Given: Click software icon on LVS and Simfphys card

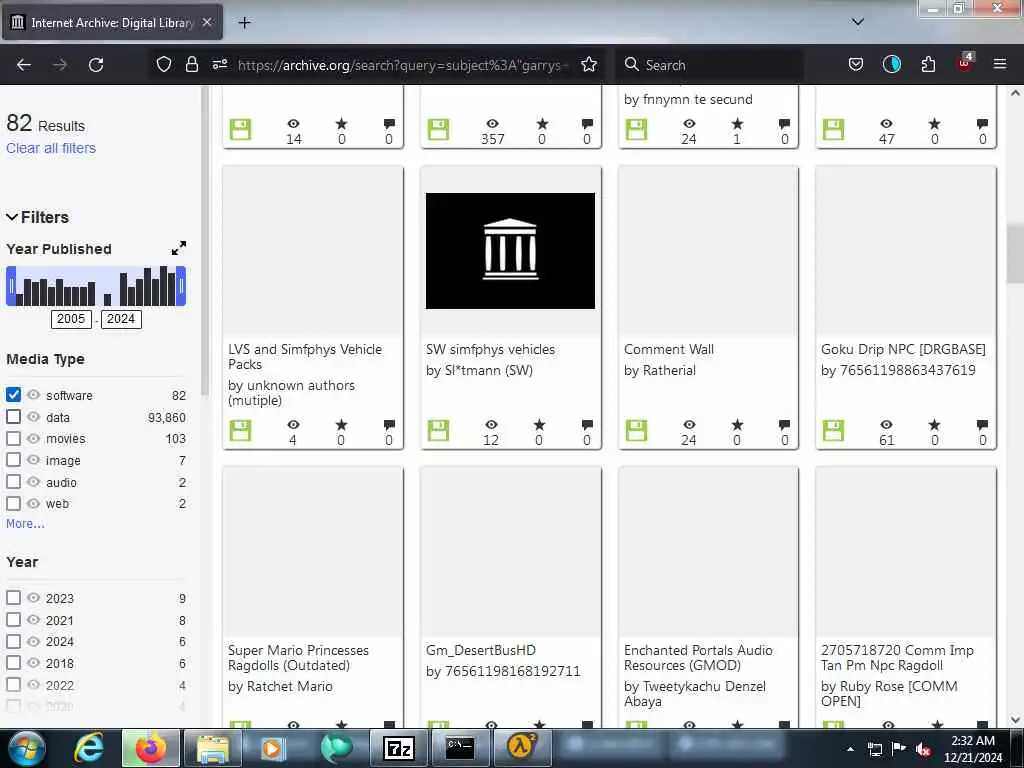Looking at the screenshot, I should 240,430.
